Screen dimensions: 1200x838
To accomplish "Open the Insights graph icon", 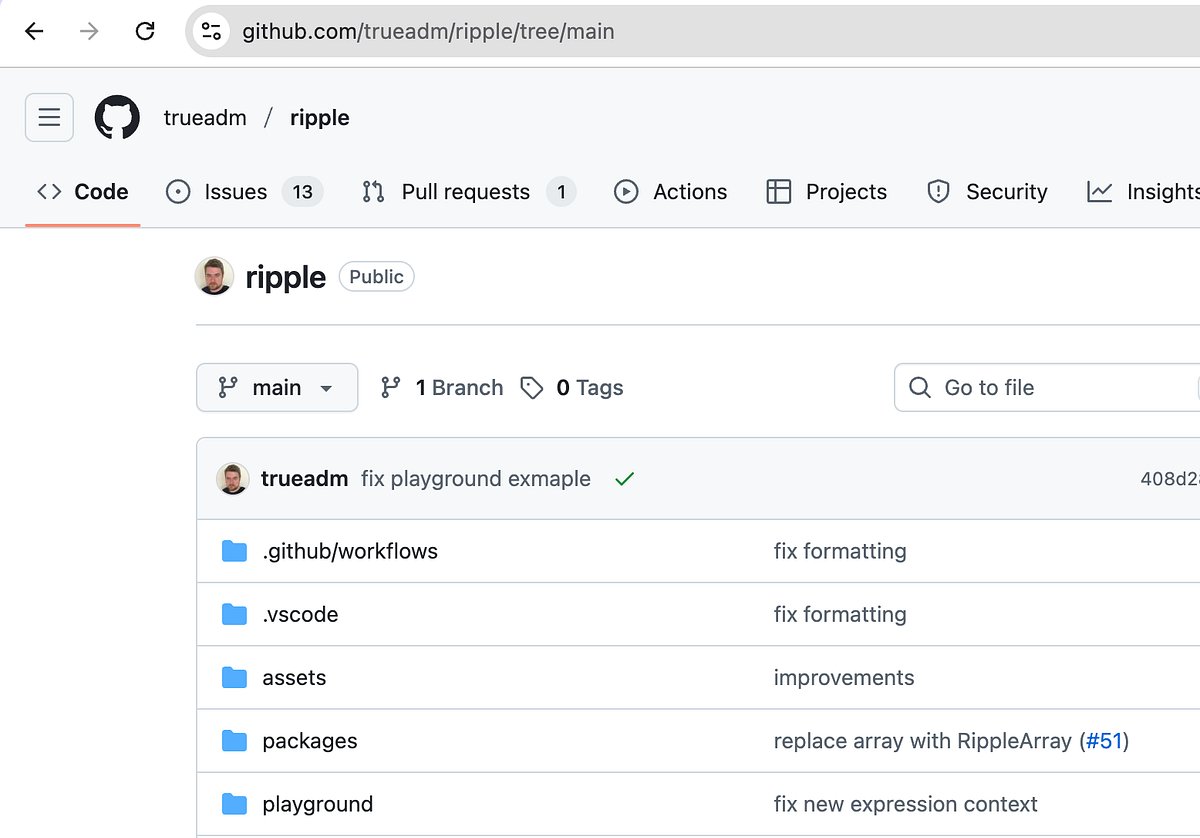I will (x=1097, y=191).
